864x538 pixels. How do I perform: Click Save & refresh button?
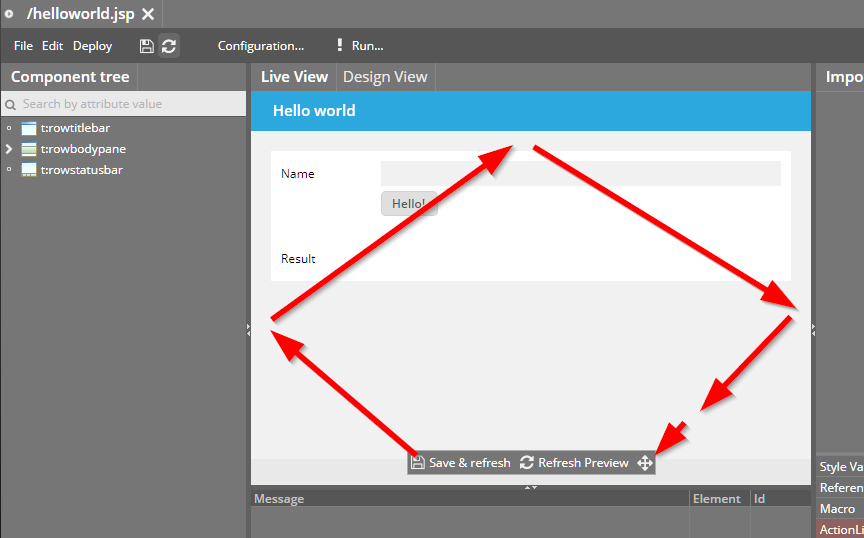pos(461,463)
